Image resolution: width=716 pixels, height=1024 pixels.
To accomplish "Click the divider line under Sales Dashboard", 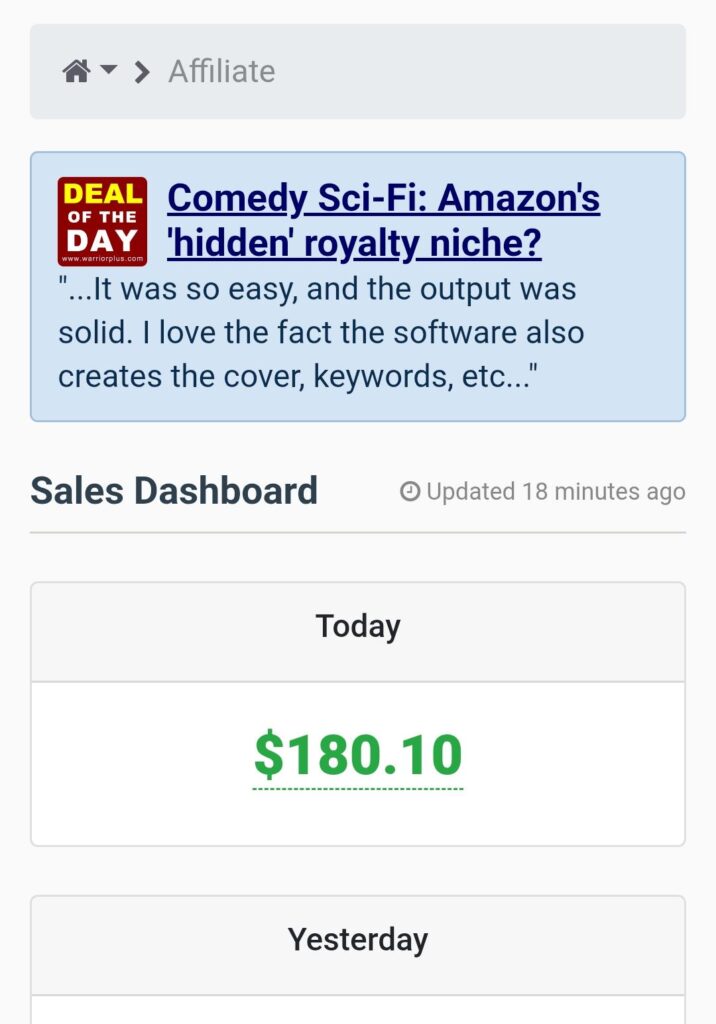I will coord(358,533).
